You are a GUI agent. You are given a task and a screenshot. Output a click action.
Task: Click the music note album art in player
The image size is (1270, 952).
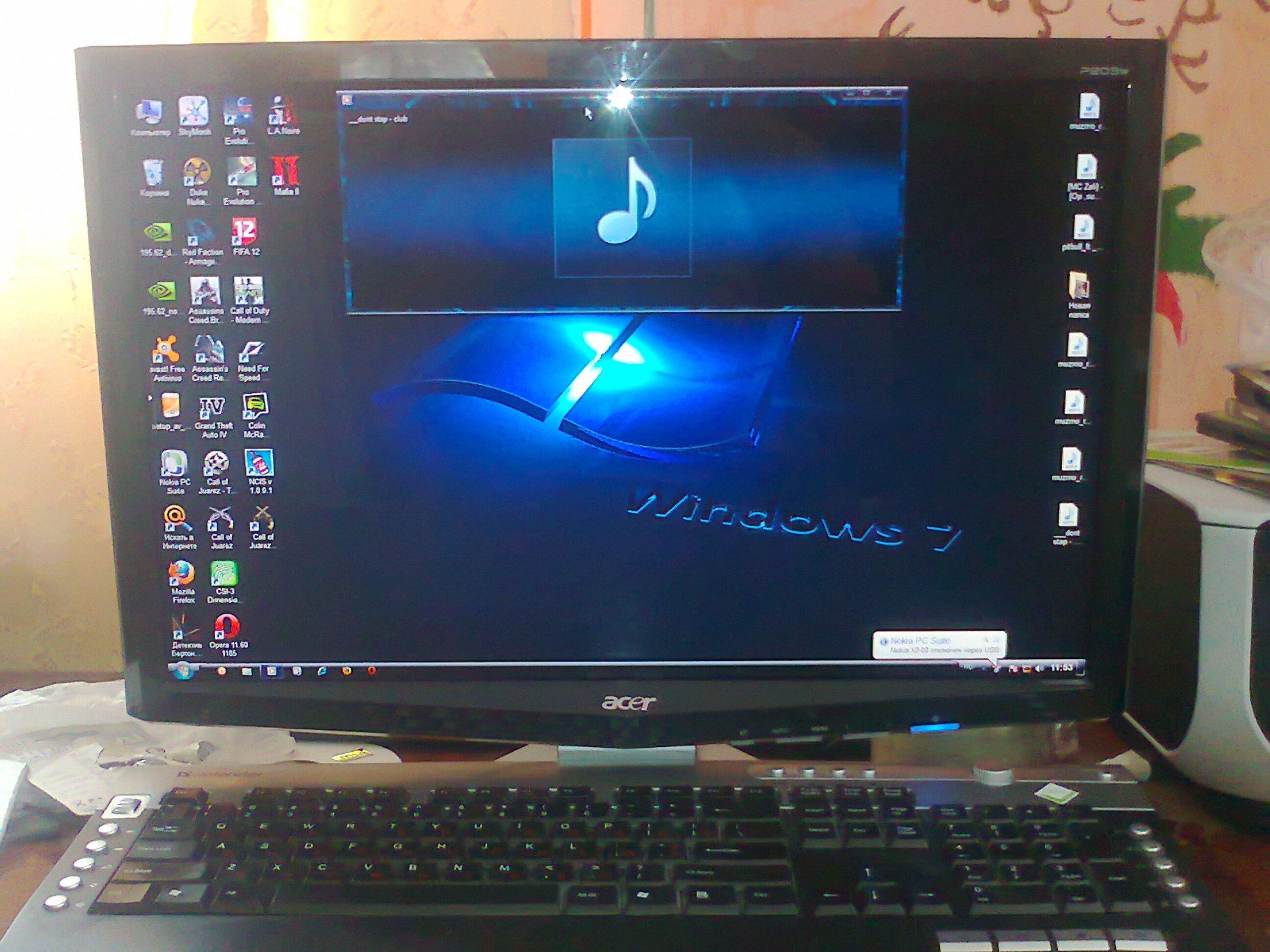click(x=623, y=208)
